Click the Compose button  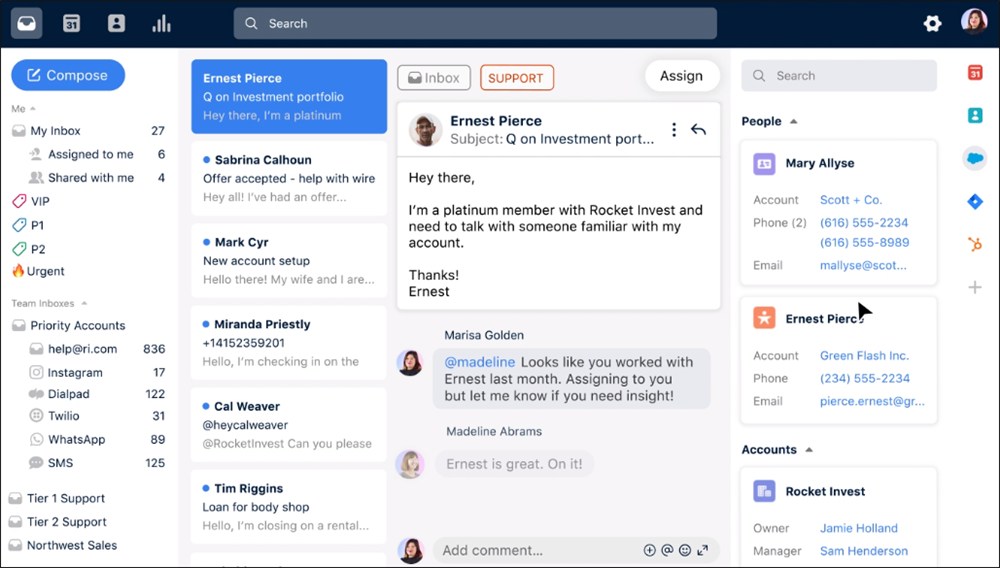pyautogui.click(x=68, y=75)
